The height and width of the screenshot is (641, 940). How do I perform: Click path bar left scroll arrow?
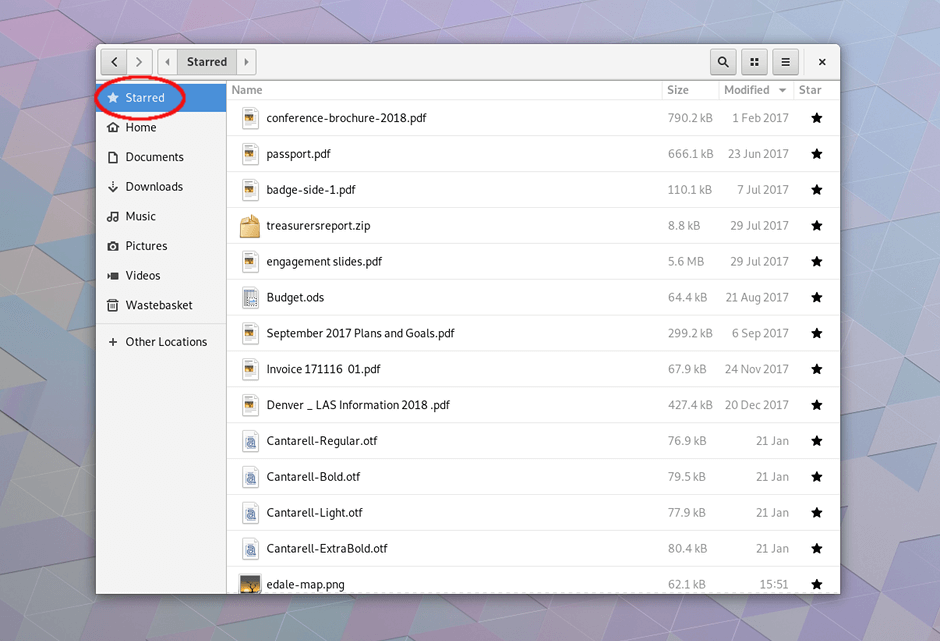tap(167, 62)
